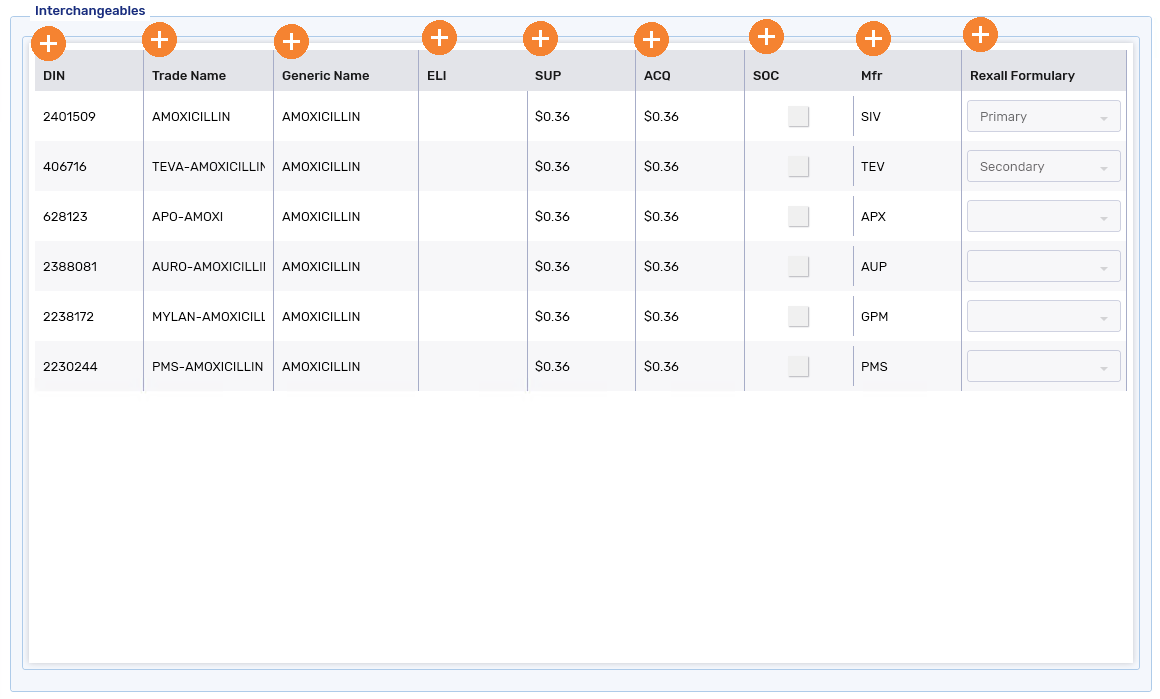Open Rexall Formulary dropdown for PMS-AMOXICILLIN
The height and width of the screenshot is (699, 1160).
point(1043,367)
